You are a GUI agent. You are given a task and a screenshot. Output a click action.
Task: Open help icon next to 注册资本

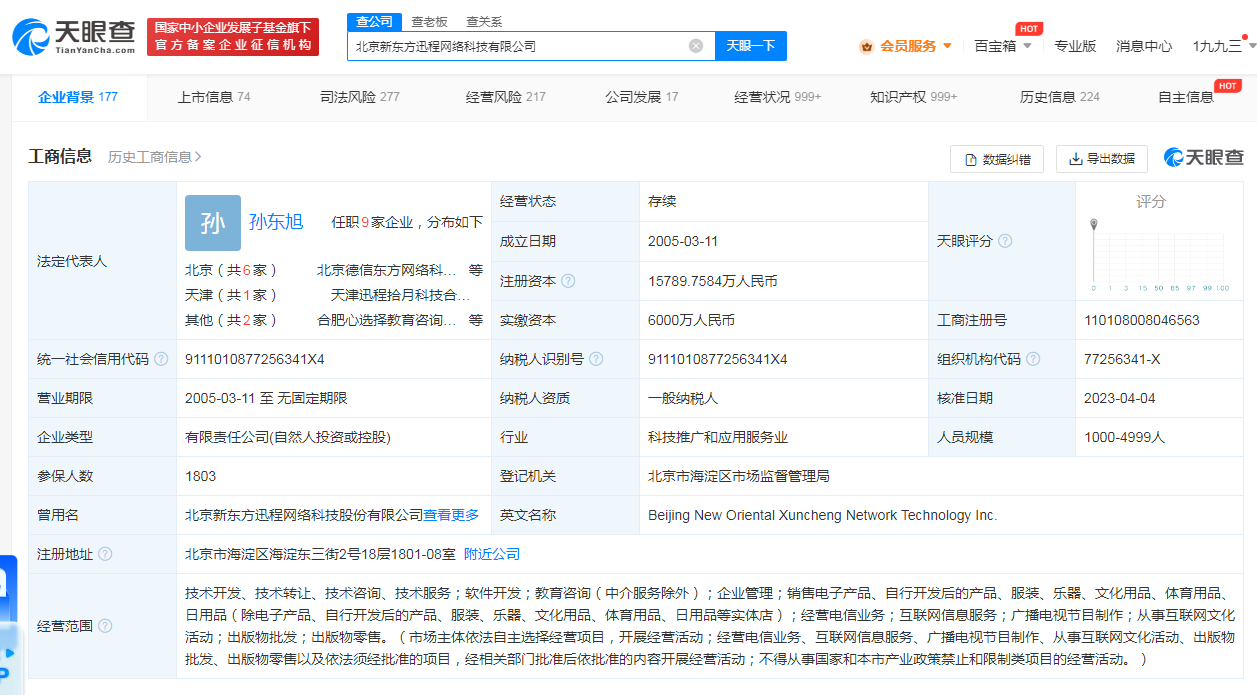click(568, 281)
